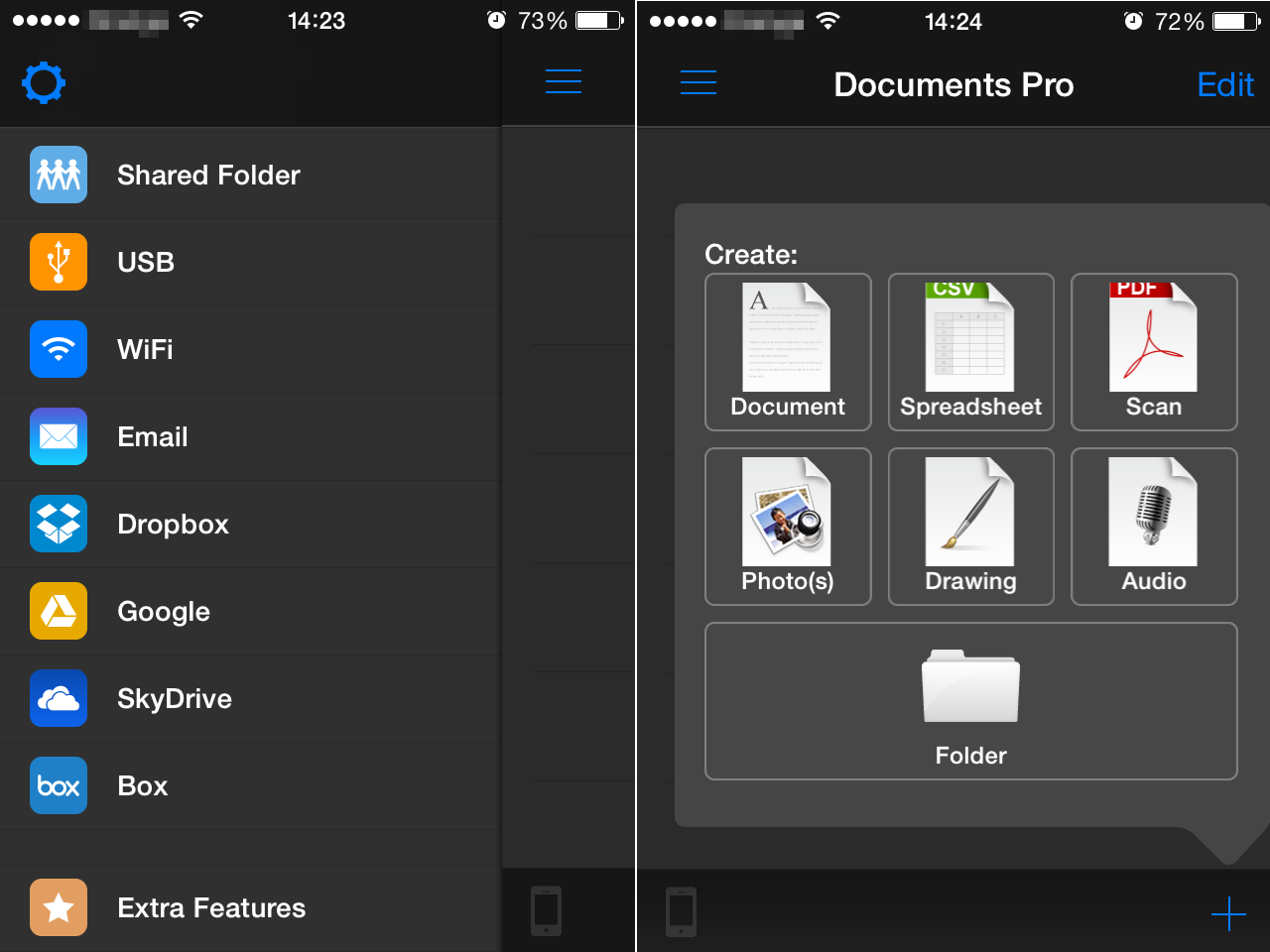
Task: Create a new Folder
Action: pyautogui.click(x=970, y=701)
